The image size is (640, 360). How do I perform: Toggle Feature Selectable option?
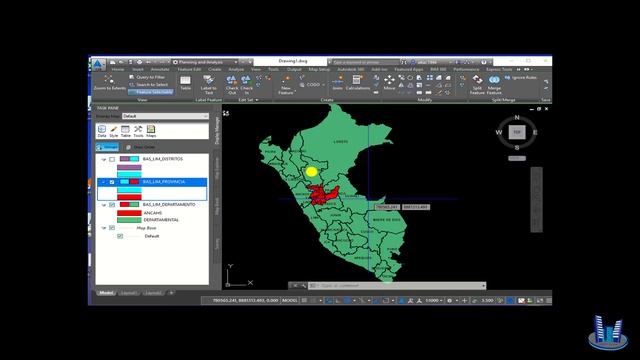(151, 92)
